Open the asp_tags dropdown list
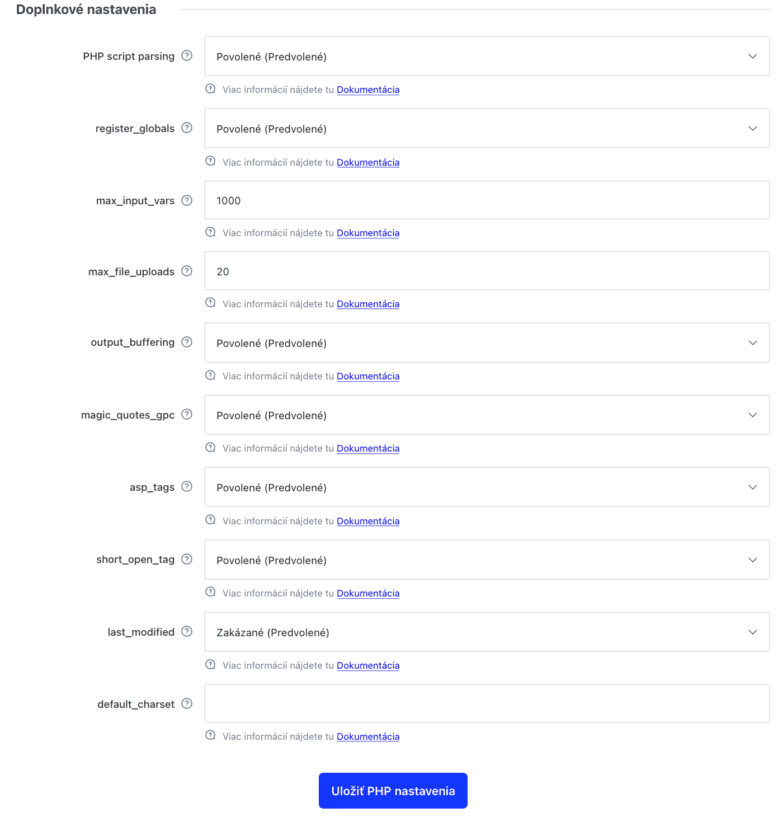783x817 pixels. point(487,487)
